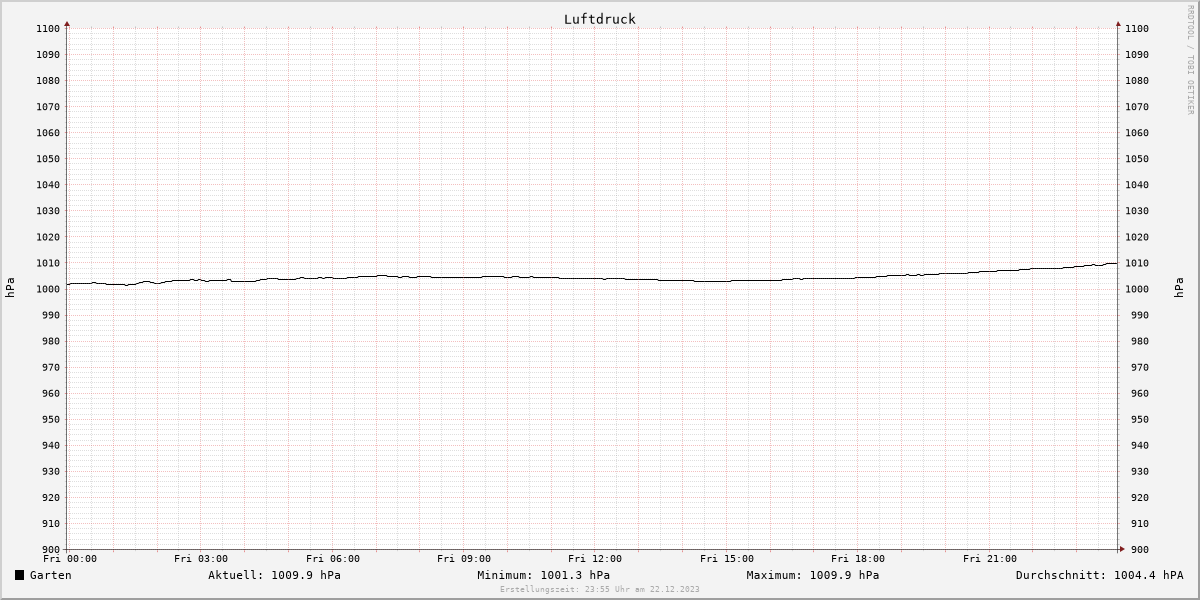The height and width of the screenshot is (600, 1200).
Task: Click the black pressure curve line
Action: [x=590, y=278]
